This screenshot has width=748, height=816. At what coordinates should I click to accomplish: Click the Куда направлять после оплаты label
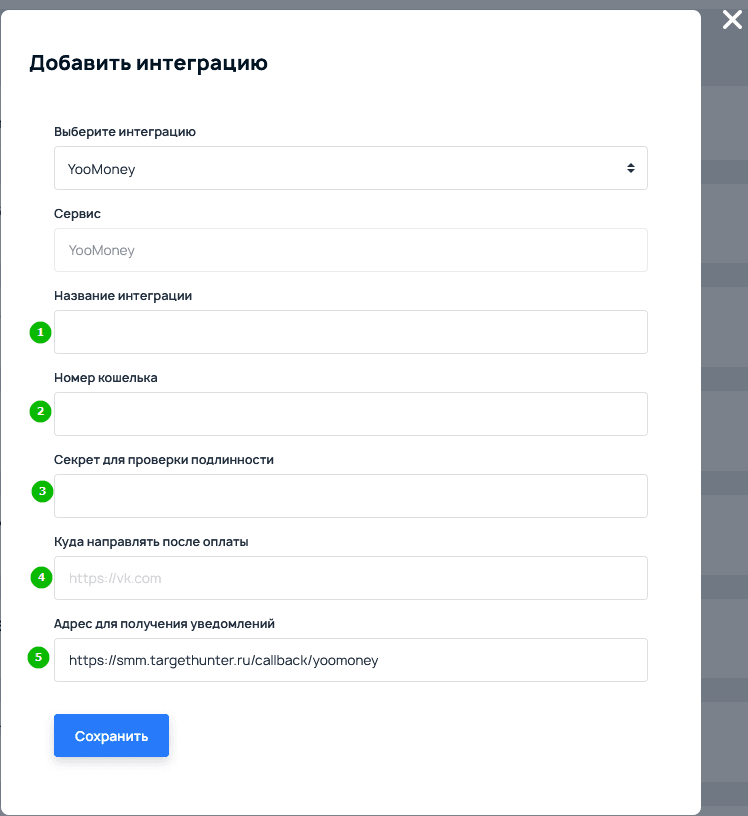pyautogui.click(x=151, y=541)
